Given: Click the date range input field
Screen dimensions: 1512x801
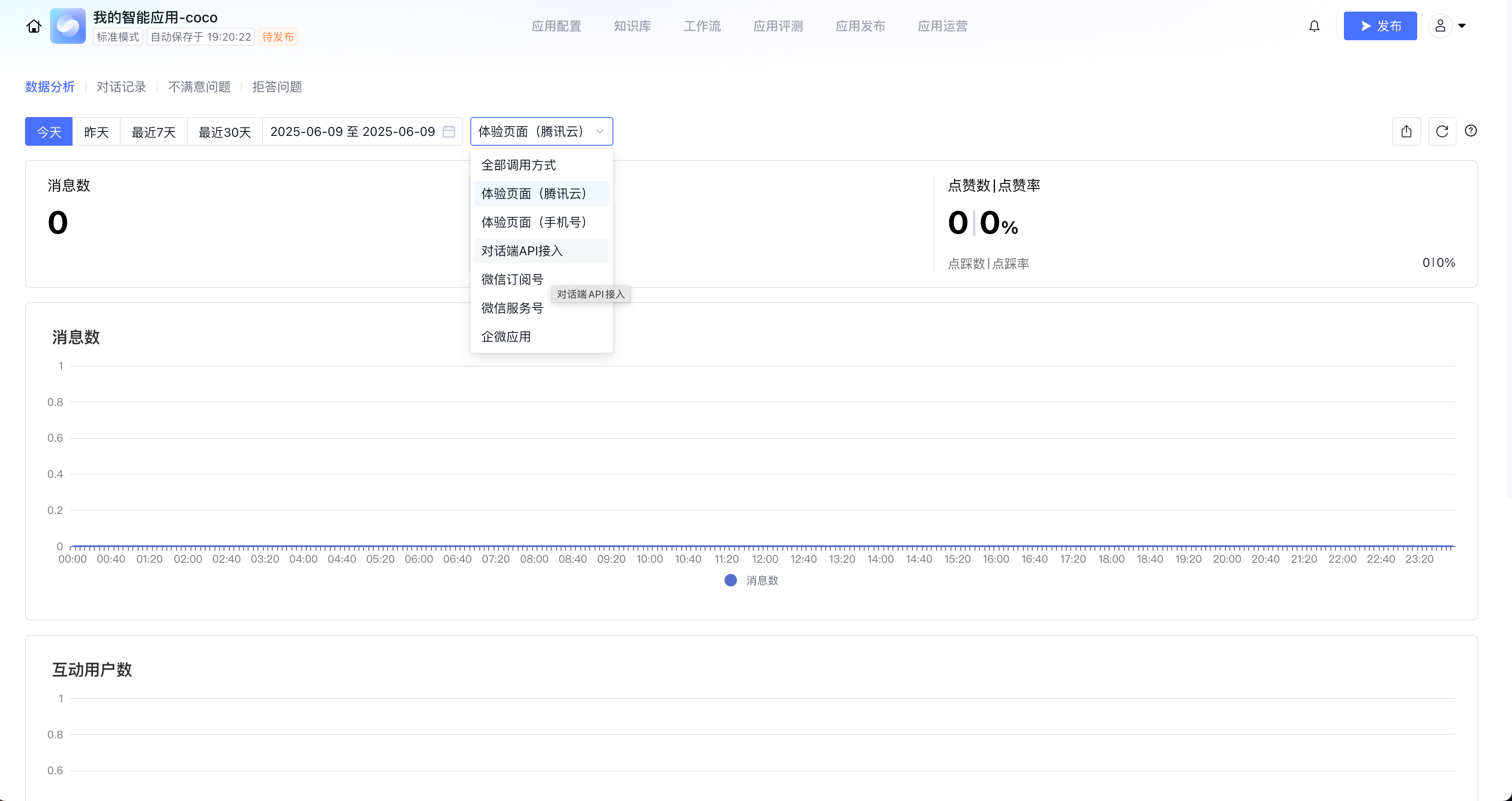Looking at the screenshot, I should pyautogui.click(x=352, y=131).
